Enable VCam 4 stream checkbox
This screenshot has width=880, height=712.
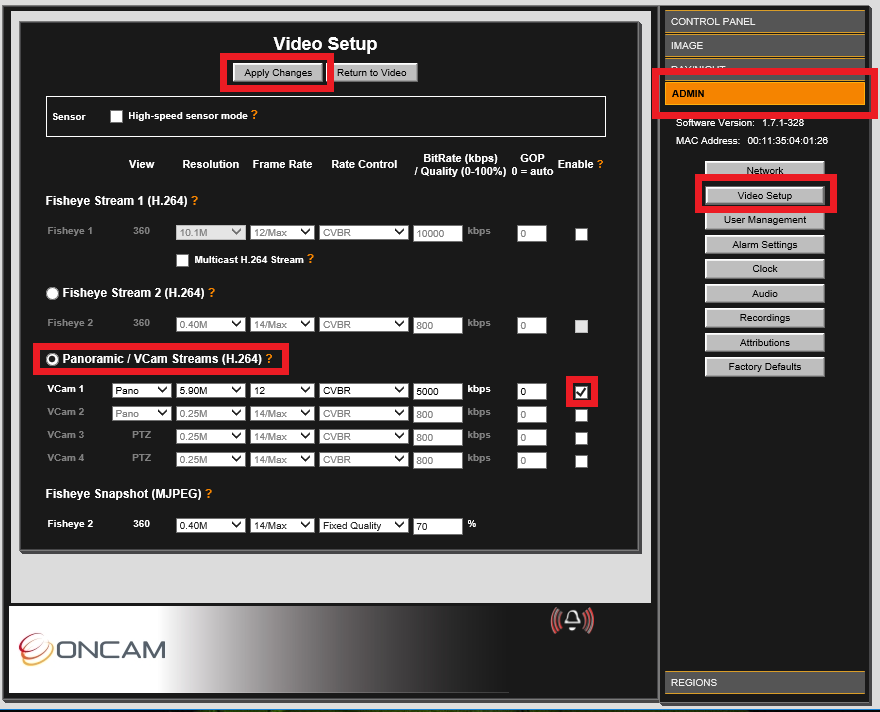pos(581,461)
